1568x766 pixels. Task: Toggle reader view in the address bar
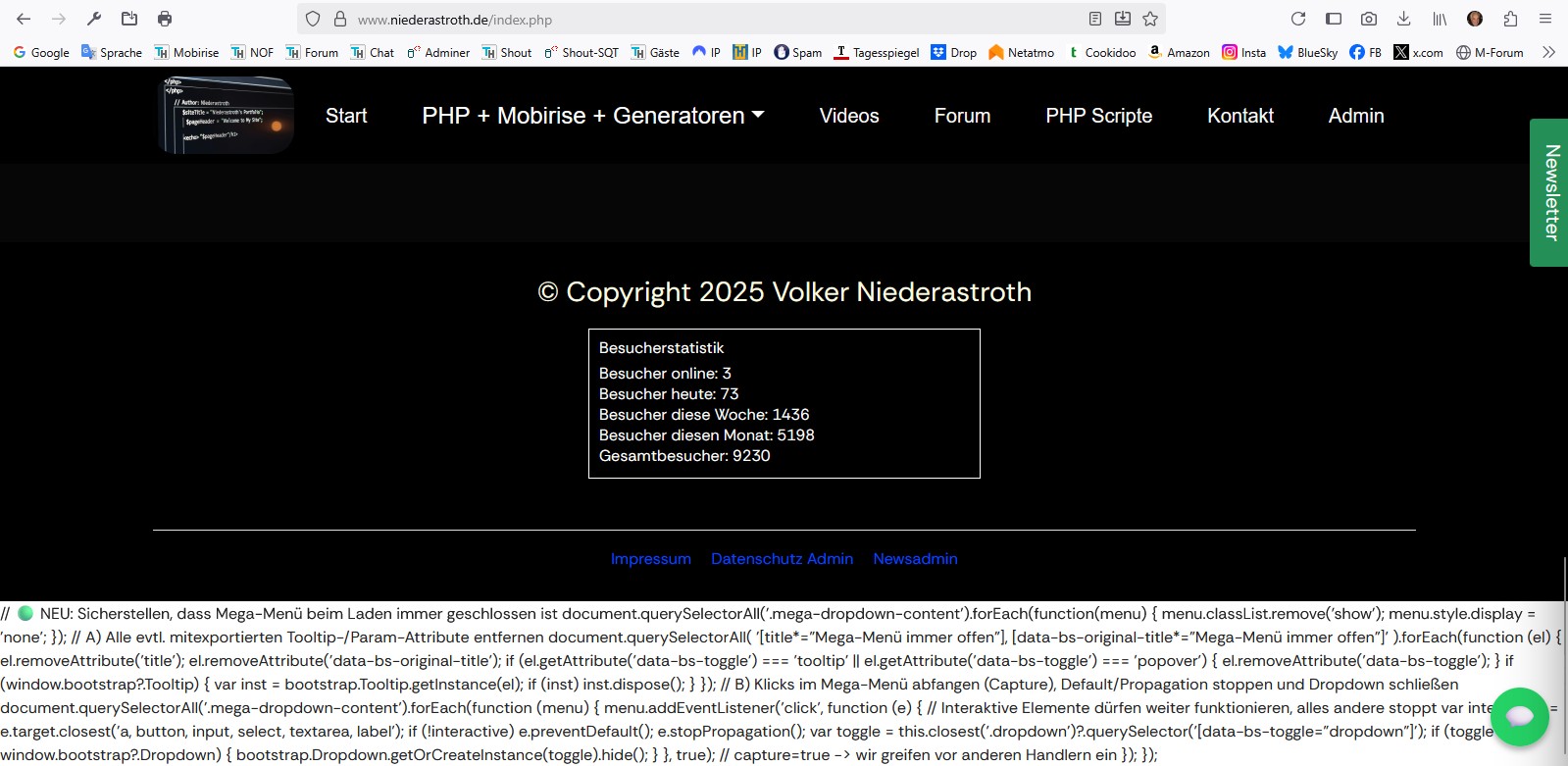tap(1095, 19)
